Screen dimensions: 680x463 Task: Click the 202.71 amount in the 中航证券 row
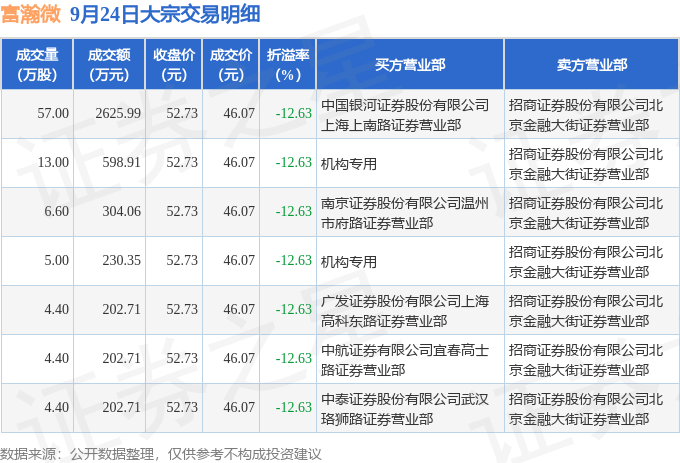click(x=121, y=359)
